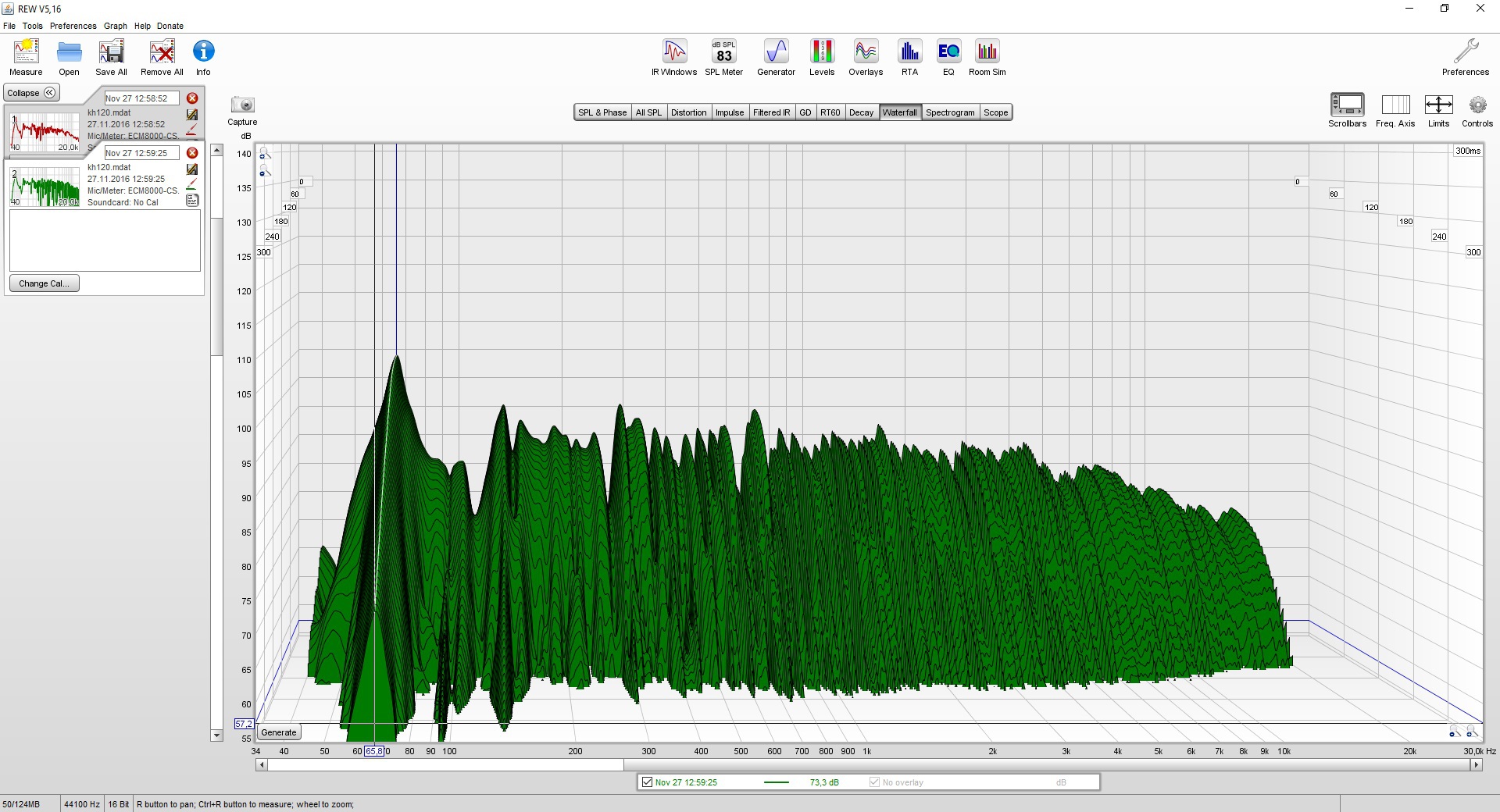Viewport: 1500px width, 812px height.
Task: Switch to Scope graph
Action: coord(996,112)
